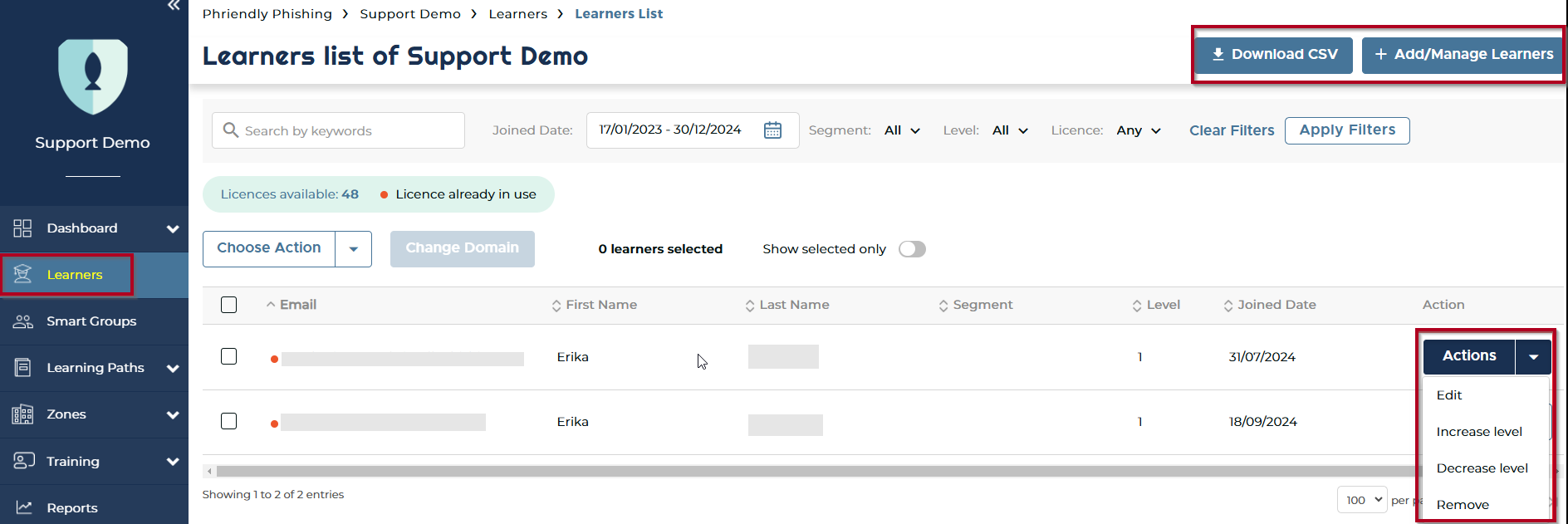Click the Licences available: 48 badge
Screen dimensions: 1568x524
coord(290,194)
